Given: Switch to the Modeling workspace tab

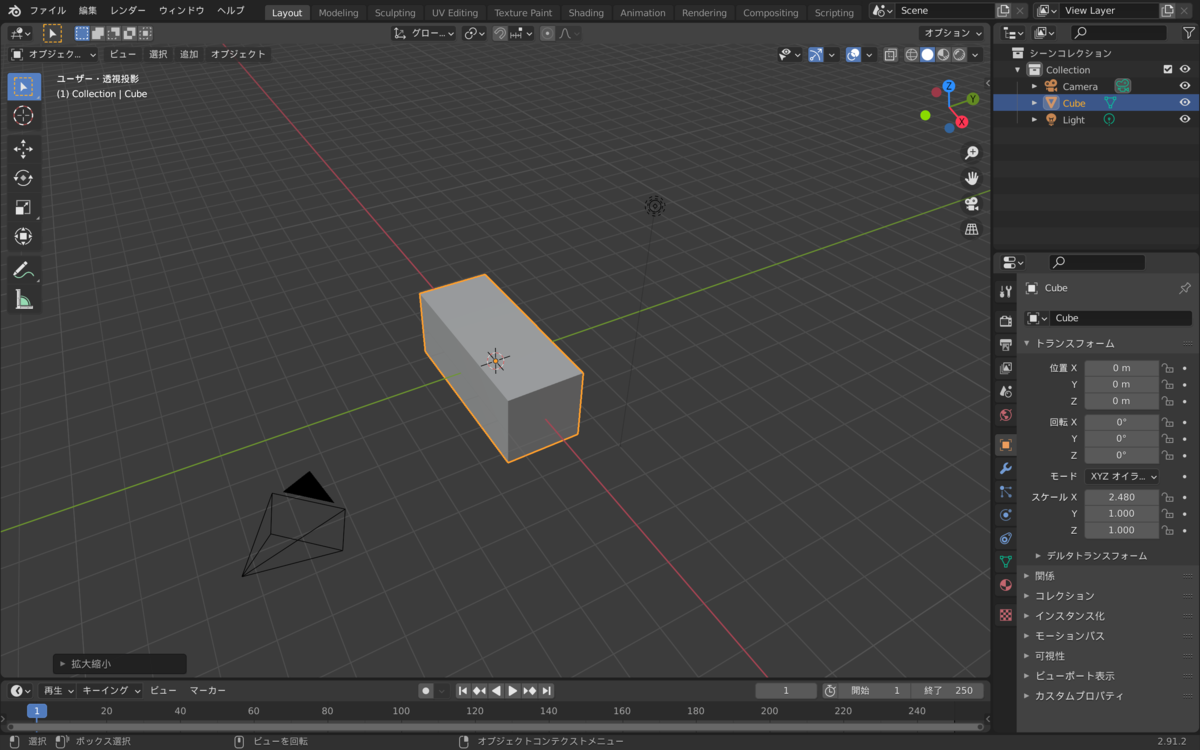Looking at the screenshot, I should tap(338, 13).
